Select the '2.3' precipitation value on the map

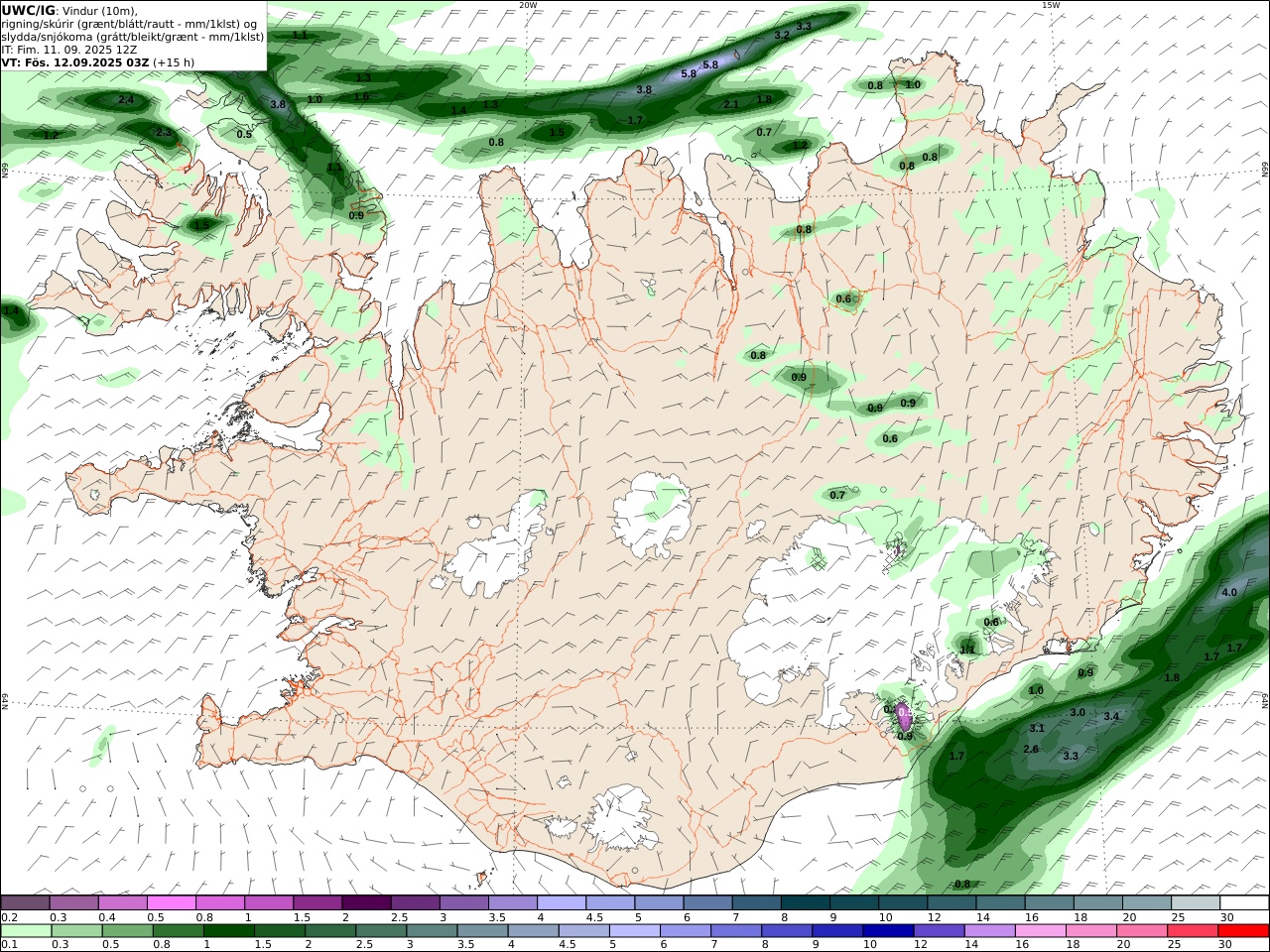[164, 132]
